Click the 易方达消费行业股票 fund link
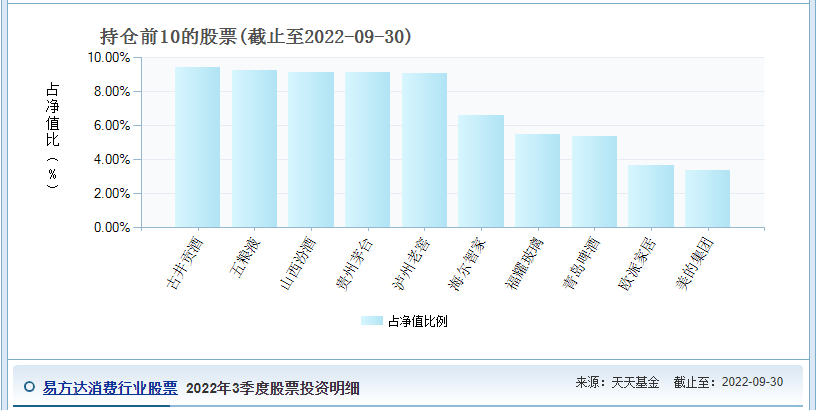This screenshot has height=410, width=817. point(110,388)
